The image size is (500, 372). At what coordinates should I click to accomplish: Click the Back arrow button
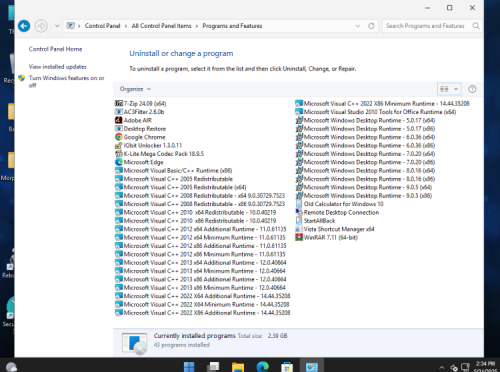24,26
